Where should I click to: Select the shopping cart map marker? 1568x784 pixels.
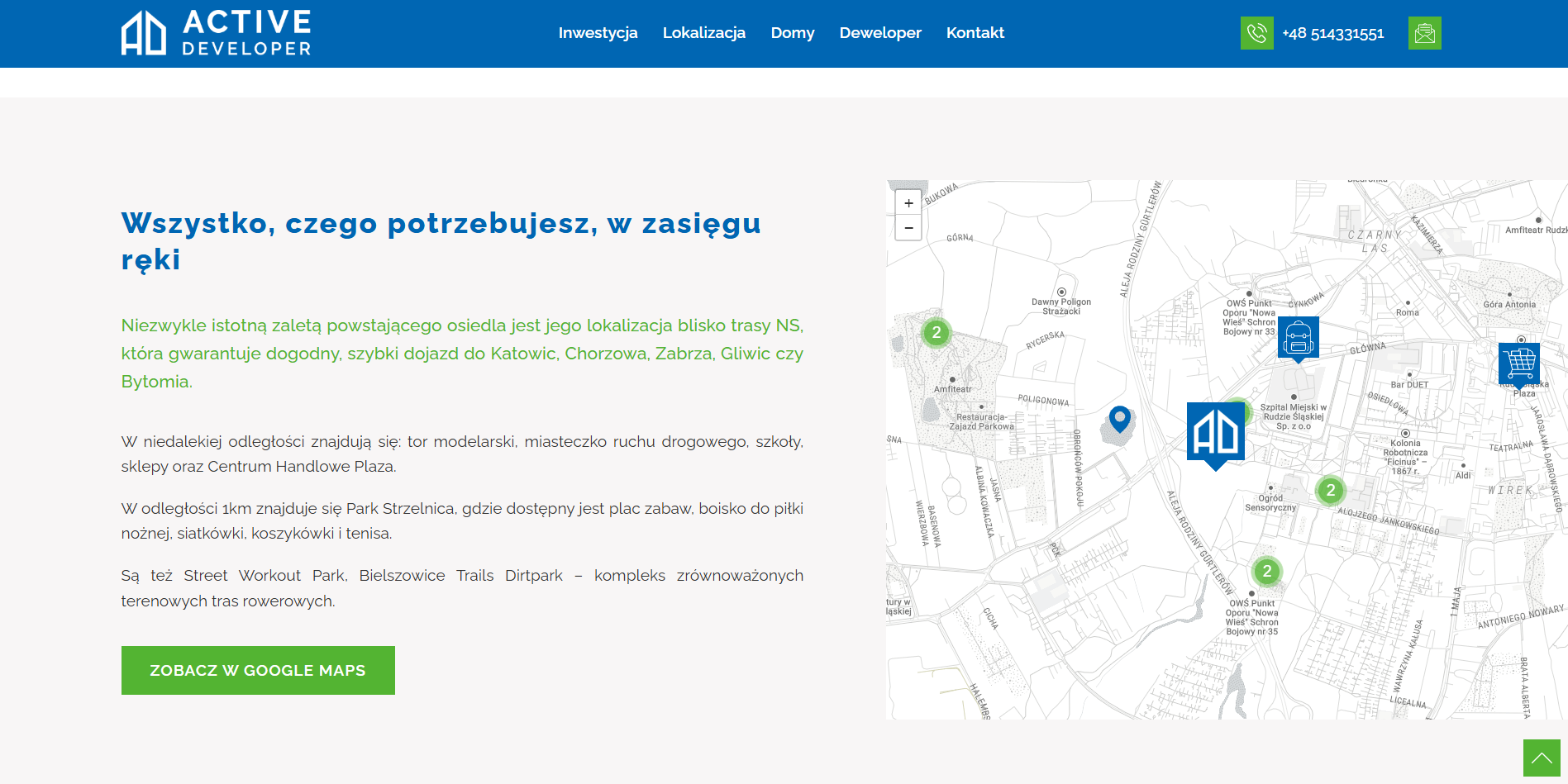[1519, 365]
